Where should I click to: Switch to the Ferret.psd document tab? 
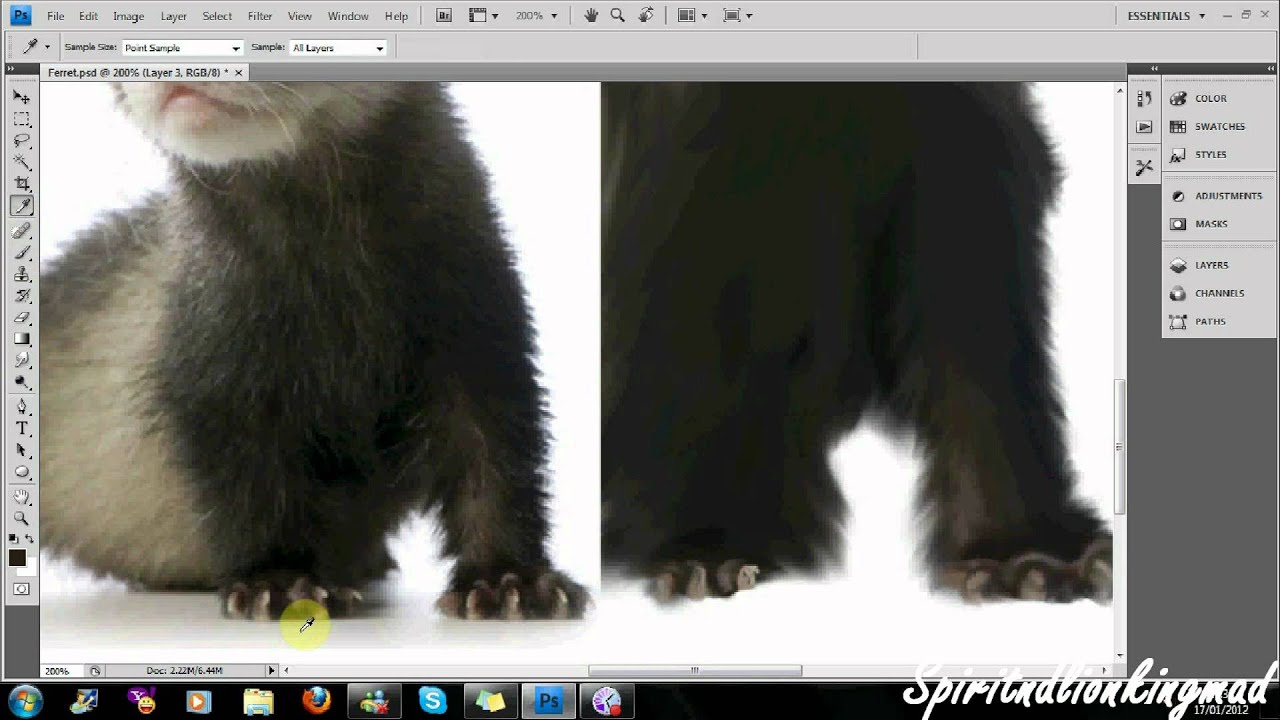[x=138, y=73]
